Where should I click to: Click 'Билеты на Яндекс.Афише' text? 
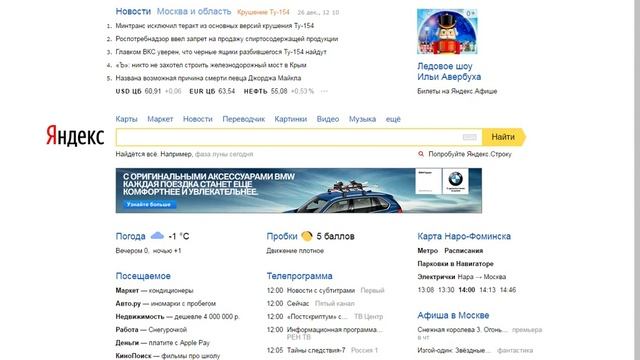tap(457, 91)
